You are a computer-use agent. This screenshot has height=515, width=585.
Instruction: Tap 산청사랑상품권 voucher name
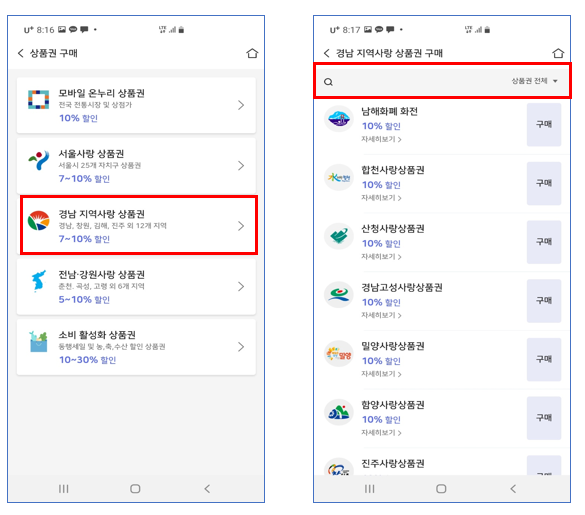(x=393, y=228)
